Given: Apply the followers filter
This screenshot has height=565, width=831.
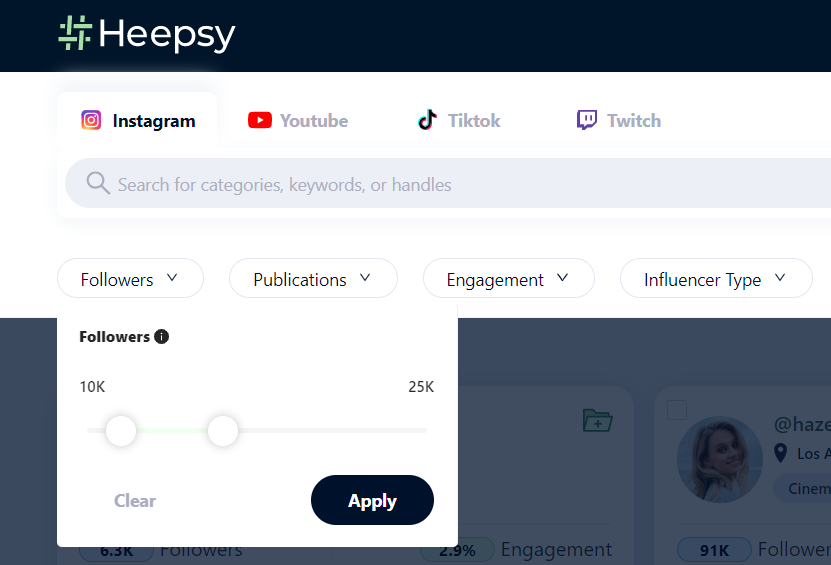Looking at the screenshot, I should (x=372, y=500).
